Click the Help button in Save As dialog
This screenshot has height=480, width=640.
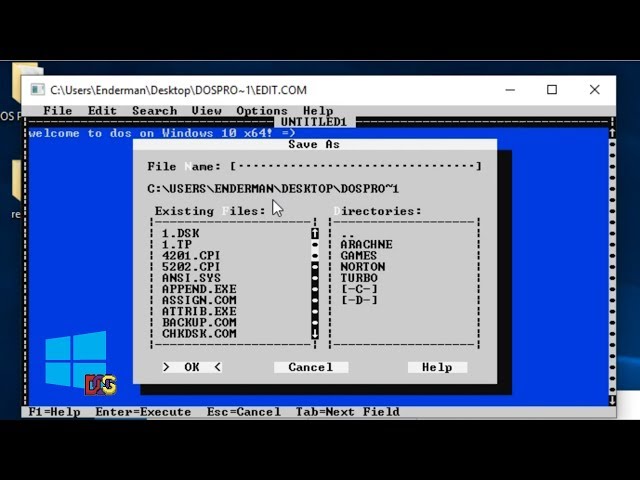pos(437,367)
